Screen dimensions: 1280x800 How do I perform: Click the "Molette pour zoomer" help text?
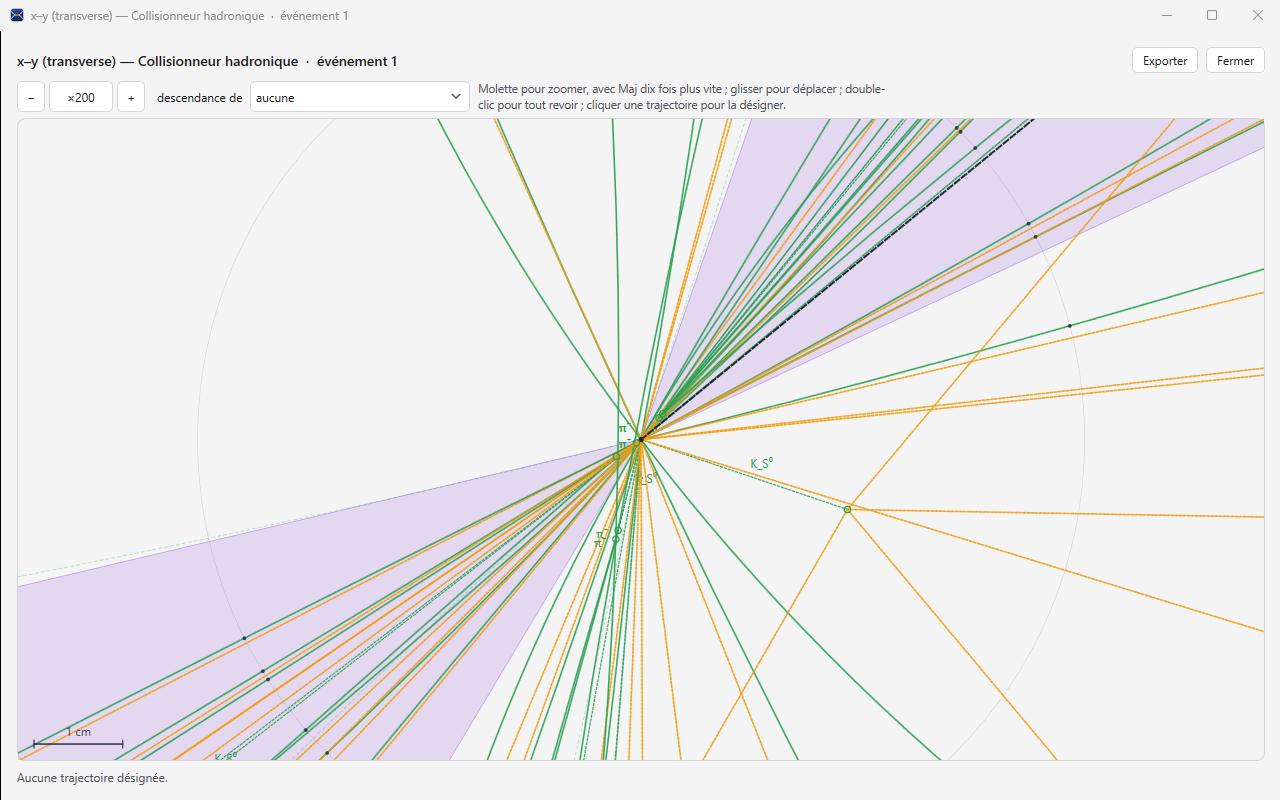[x=682, y=97]
